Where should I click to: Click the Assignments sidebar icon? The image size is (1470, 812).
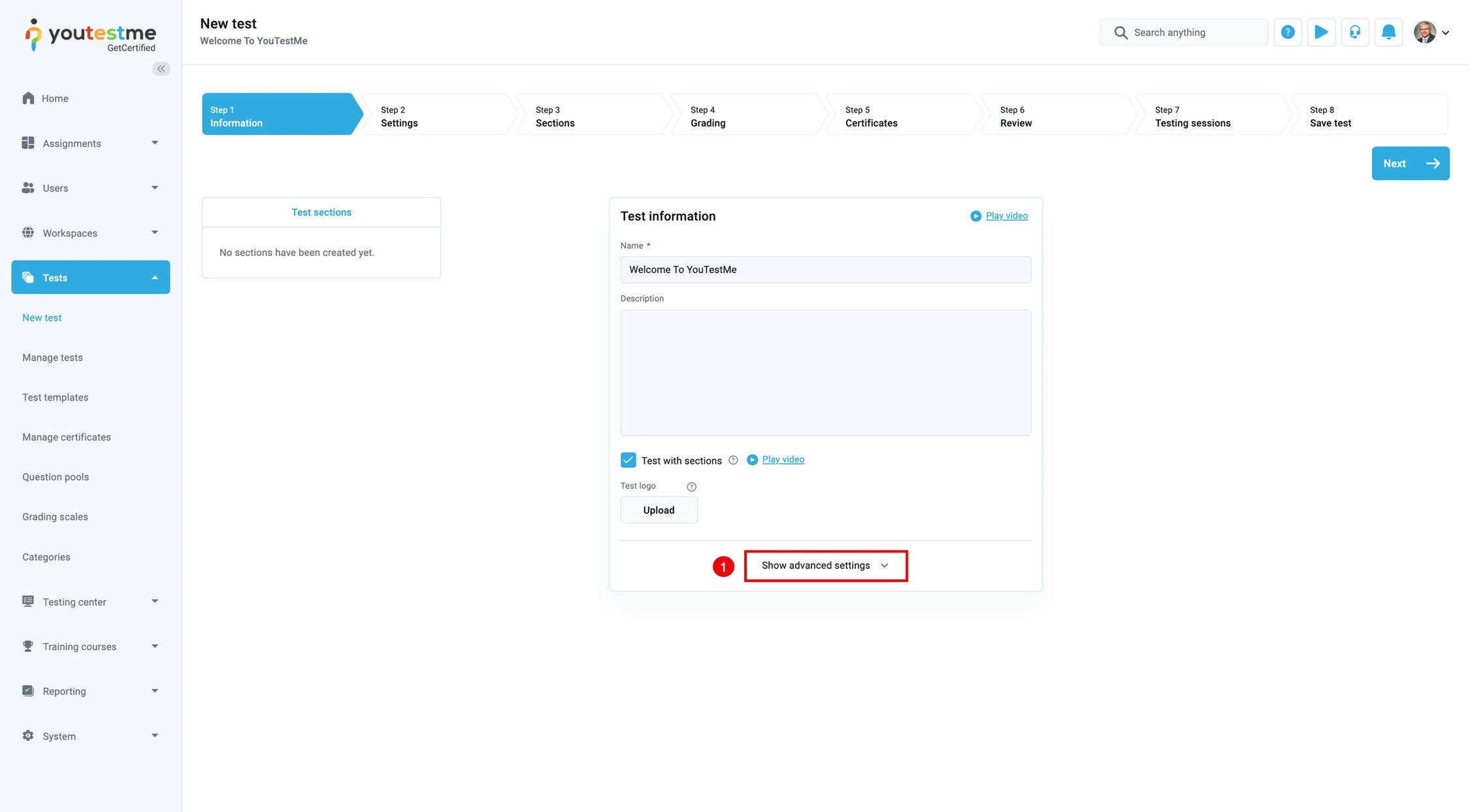pos(28,143)
